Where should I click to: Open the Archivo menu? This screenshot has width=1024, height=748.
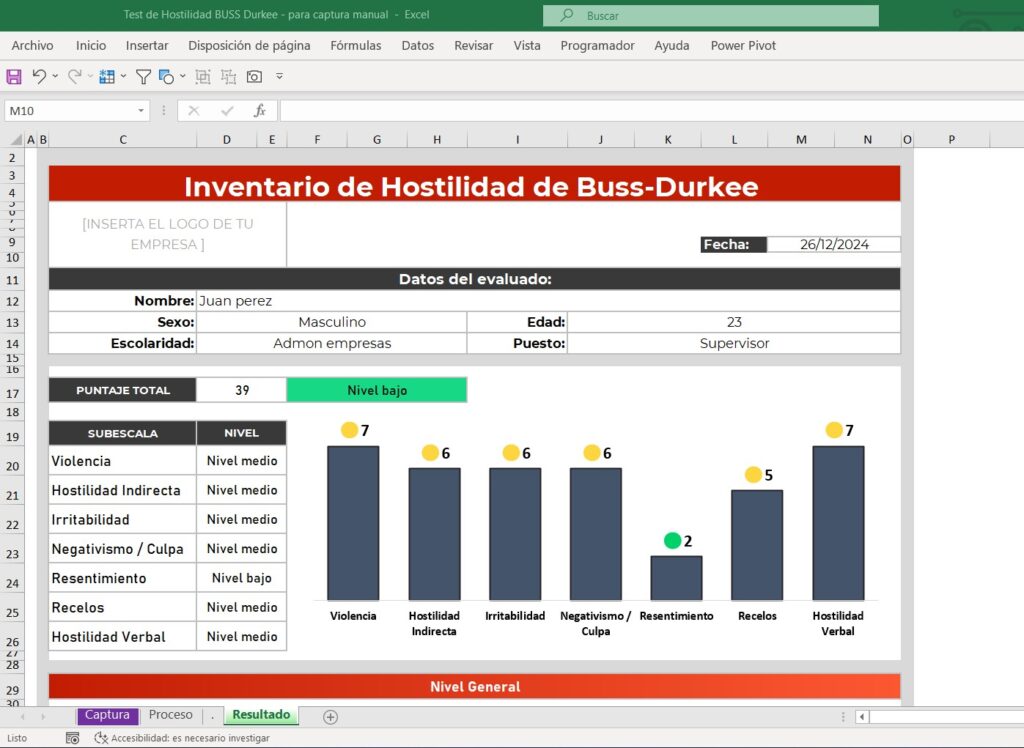click(x=33, y=46)
